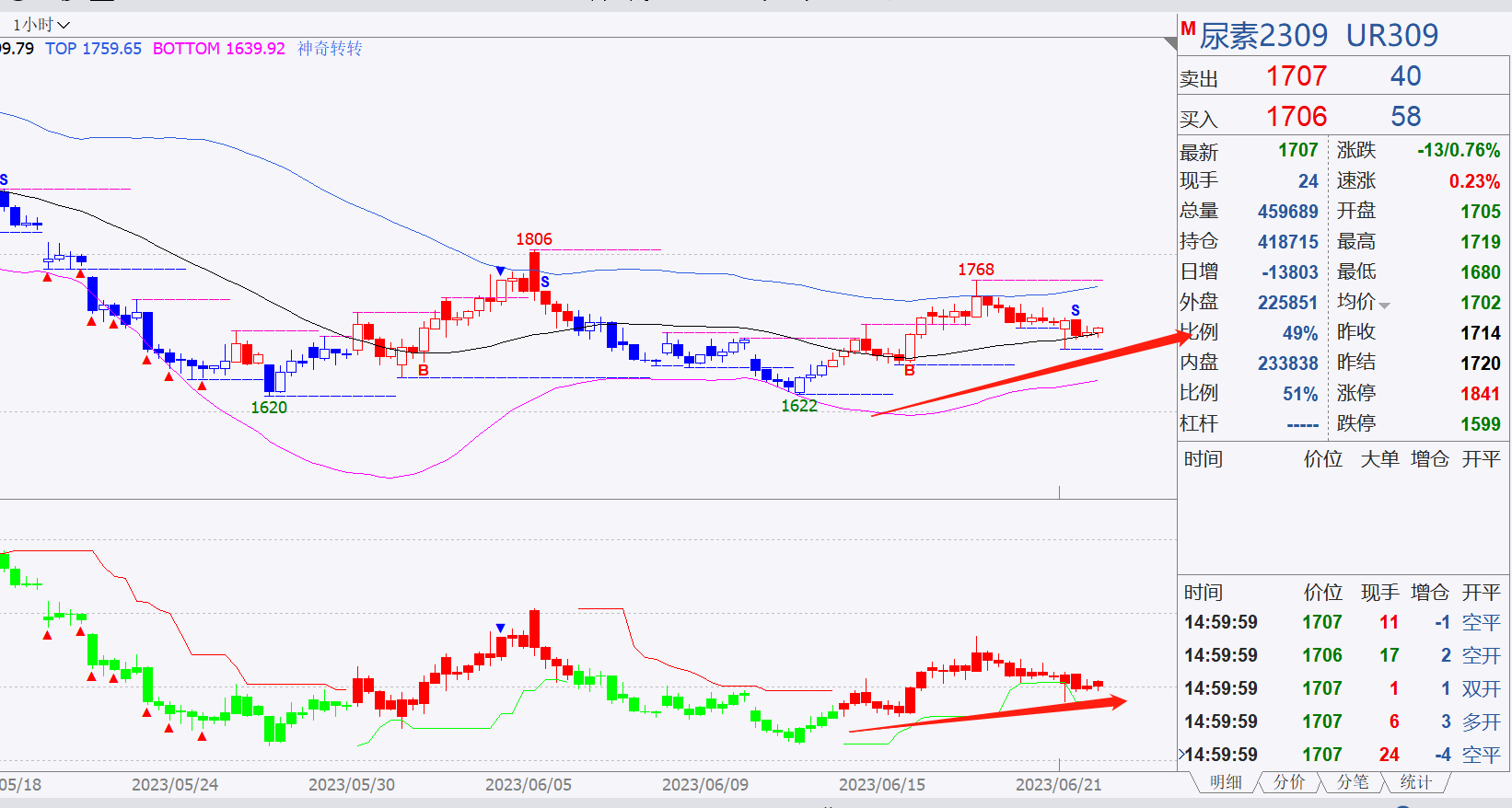Viewport: 1512px width, 808px height.
Task: Click the blue S signal near 1806 peak
Action: click(x=545, y=282)
